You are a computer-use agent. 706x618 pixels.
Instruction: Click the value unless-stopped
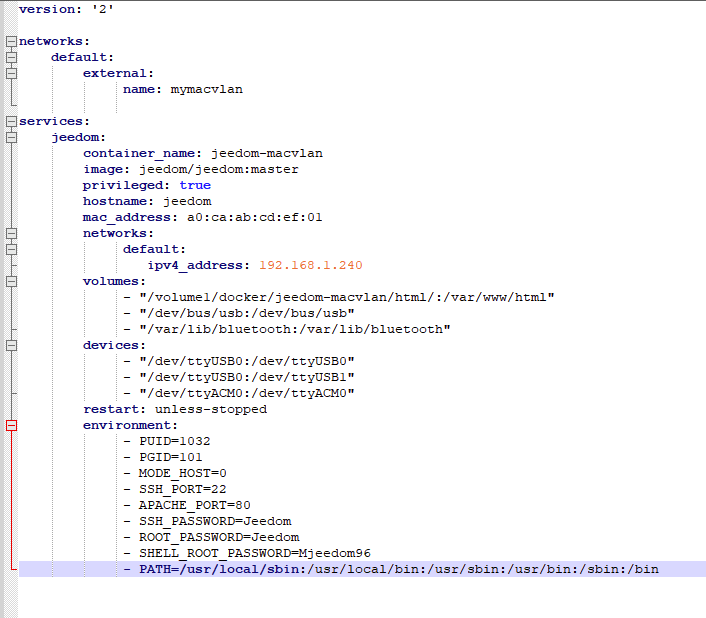tap(211, 409)
